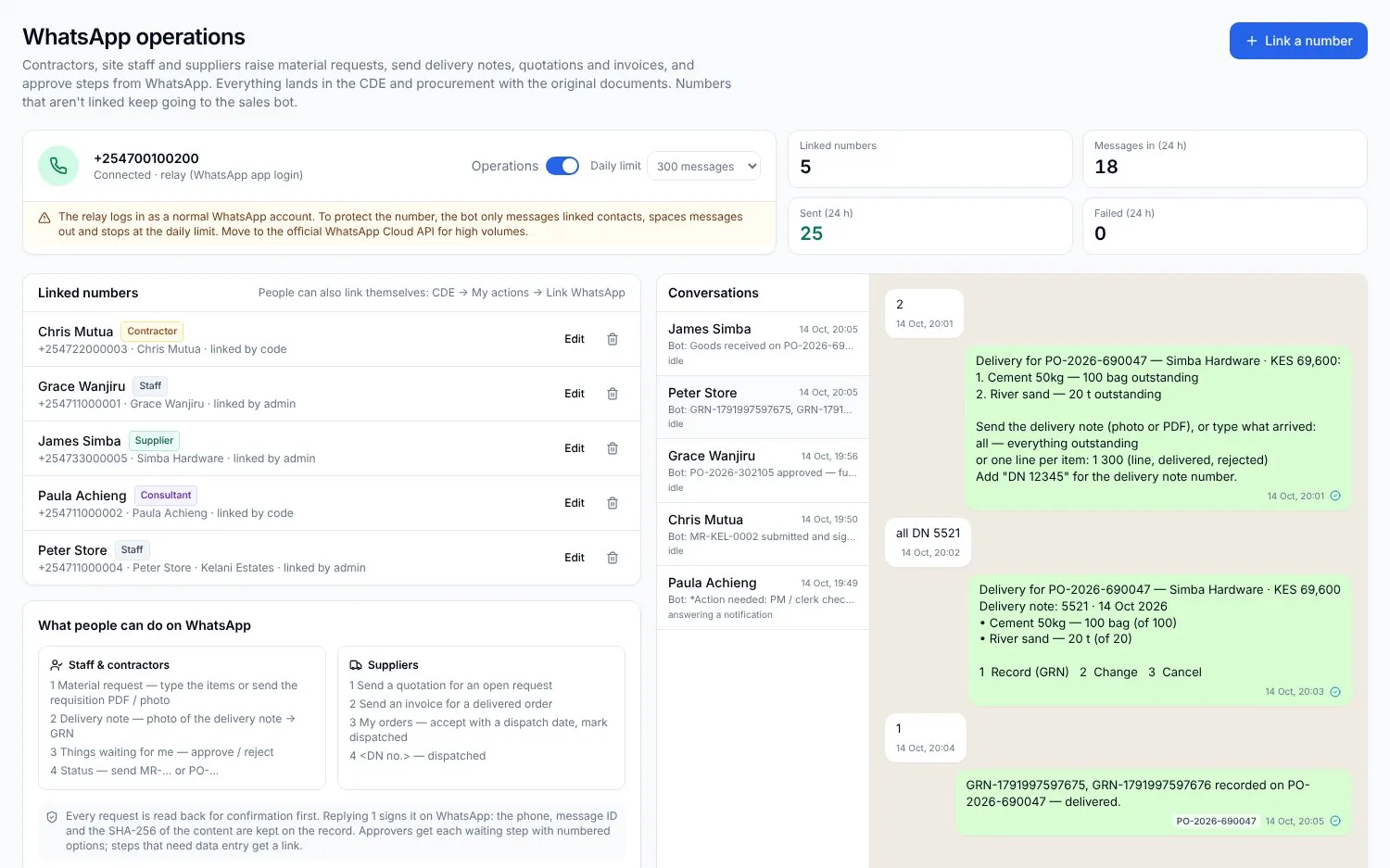1390x868 pixels.
Task: Click the 'all DN 5521' message bubble
Action: point(928,542)
